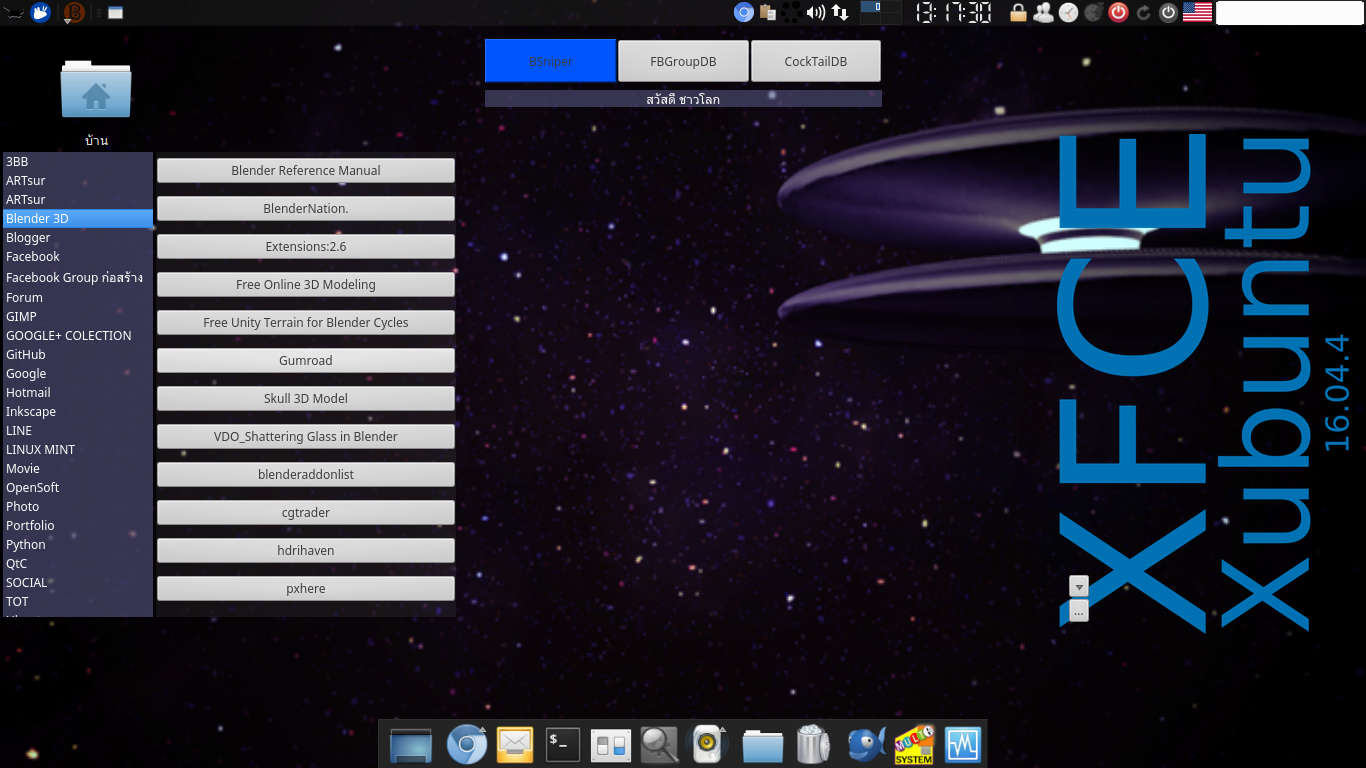Click the red power shutdown icon

tap(1118, 13)
